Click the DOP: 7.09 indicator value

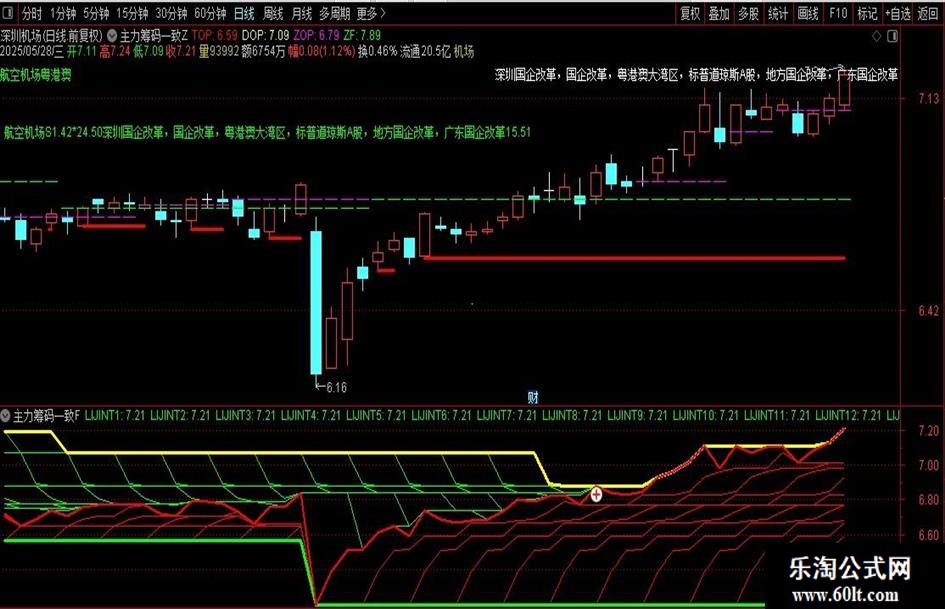coord(265,36)
